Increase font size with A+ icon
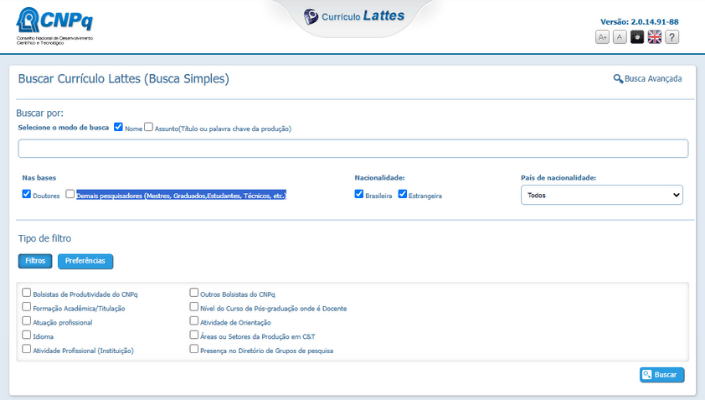The width and height of the screenshot is (705, 400). (x=602, y=37)
